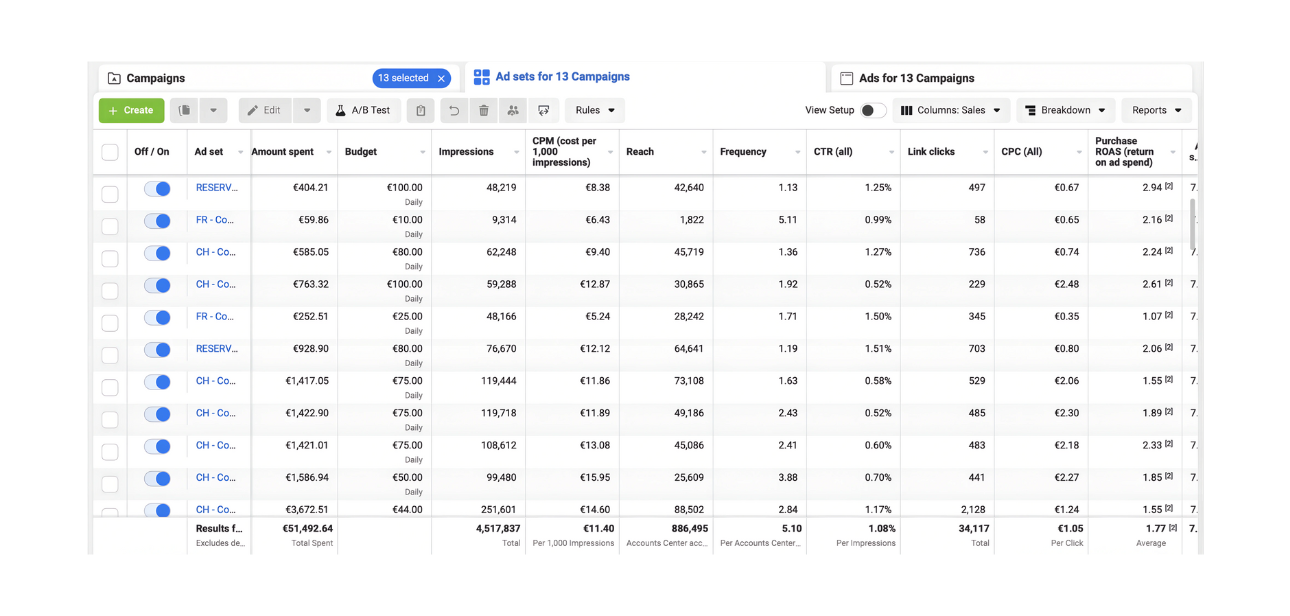Click the Edit pencil button
This screenshot has width=1290, height=616.
265,110
